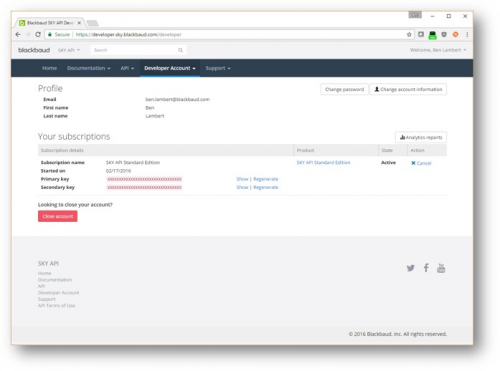
Task: Click the shield extension icon
Action: tap(444, 34)
